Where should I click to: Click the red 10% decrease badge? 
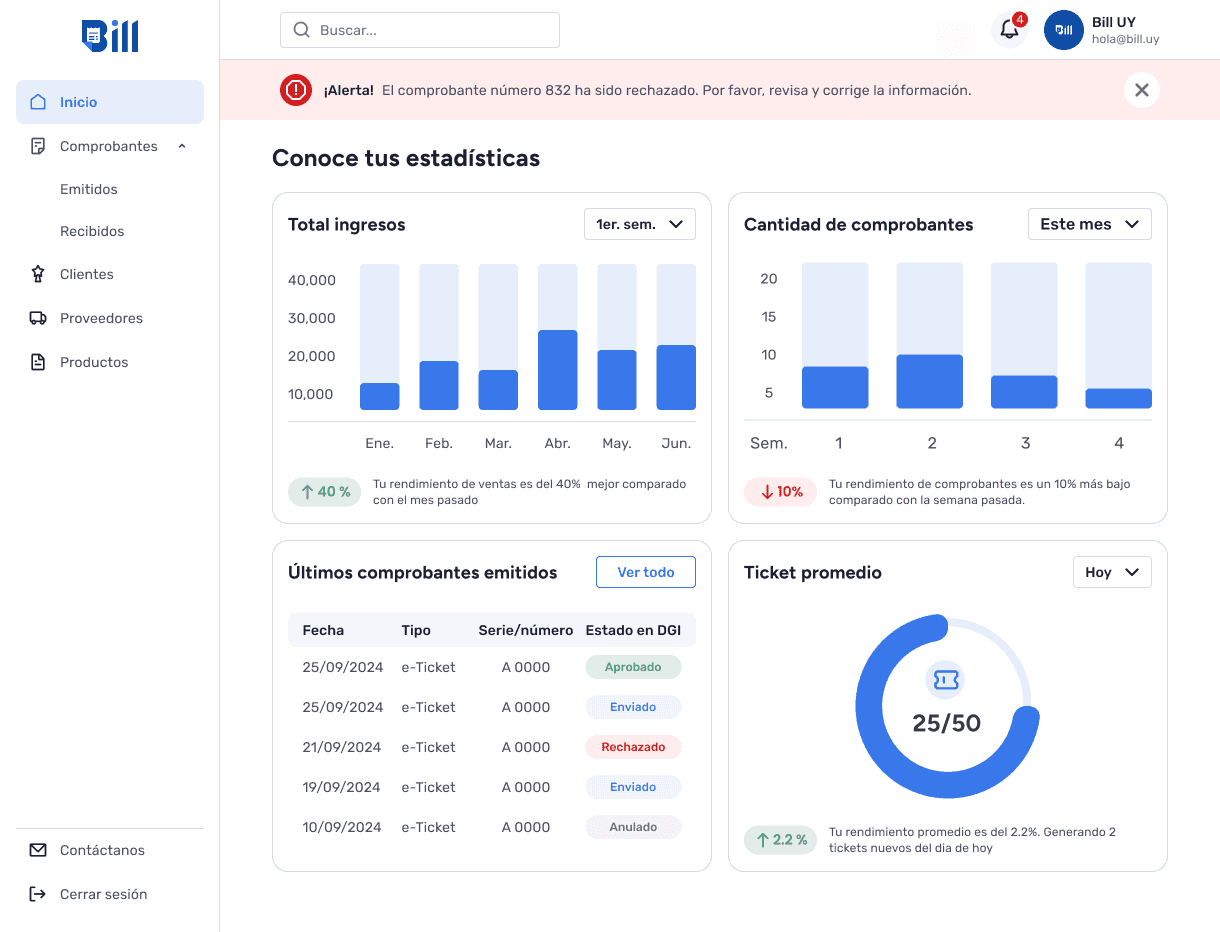[x=781, y=492]
